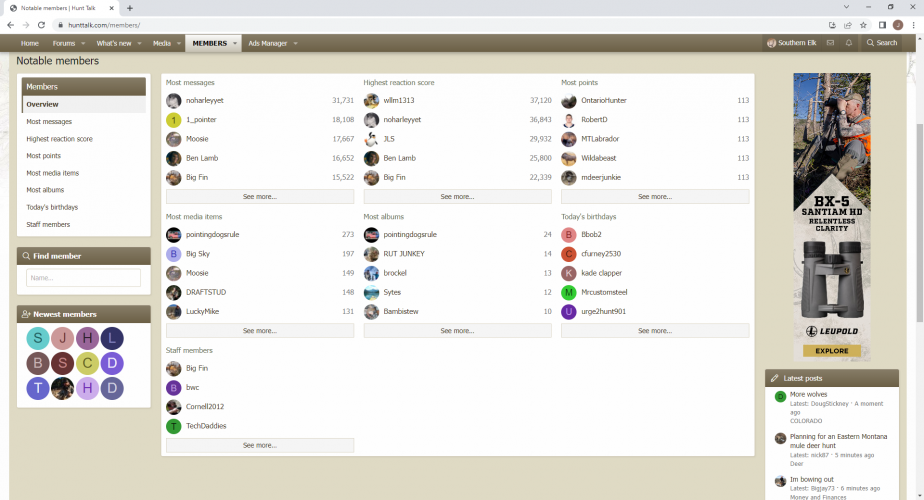
Task: Open the Leupold Explore ad button
Action: (x=831, y=351)
